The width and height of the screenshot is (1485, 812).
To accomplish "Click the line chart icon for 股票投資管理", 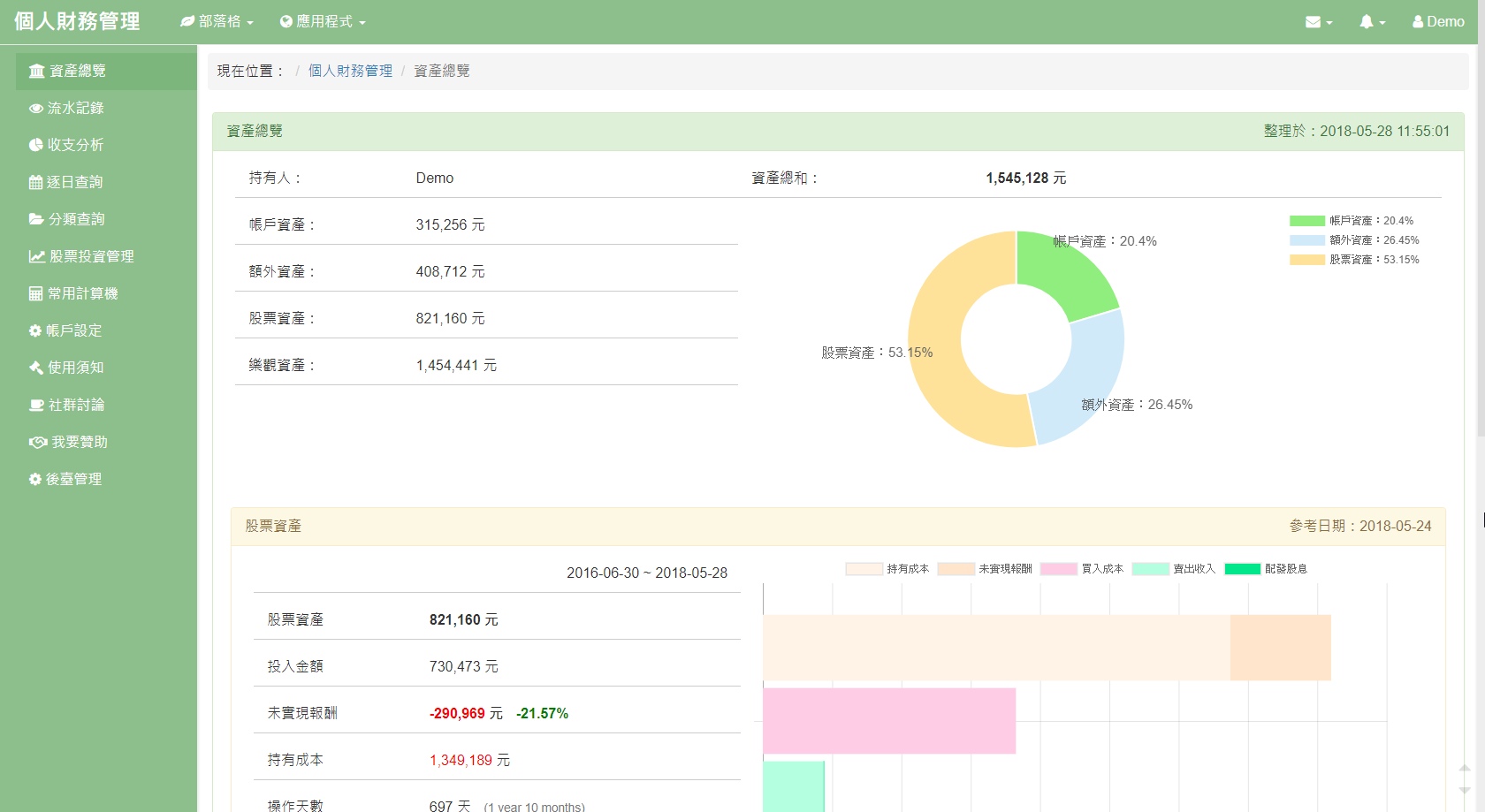I will pyautogui.click(x=36, y=256).
